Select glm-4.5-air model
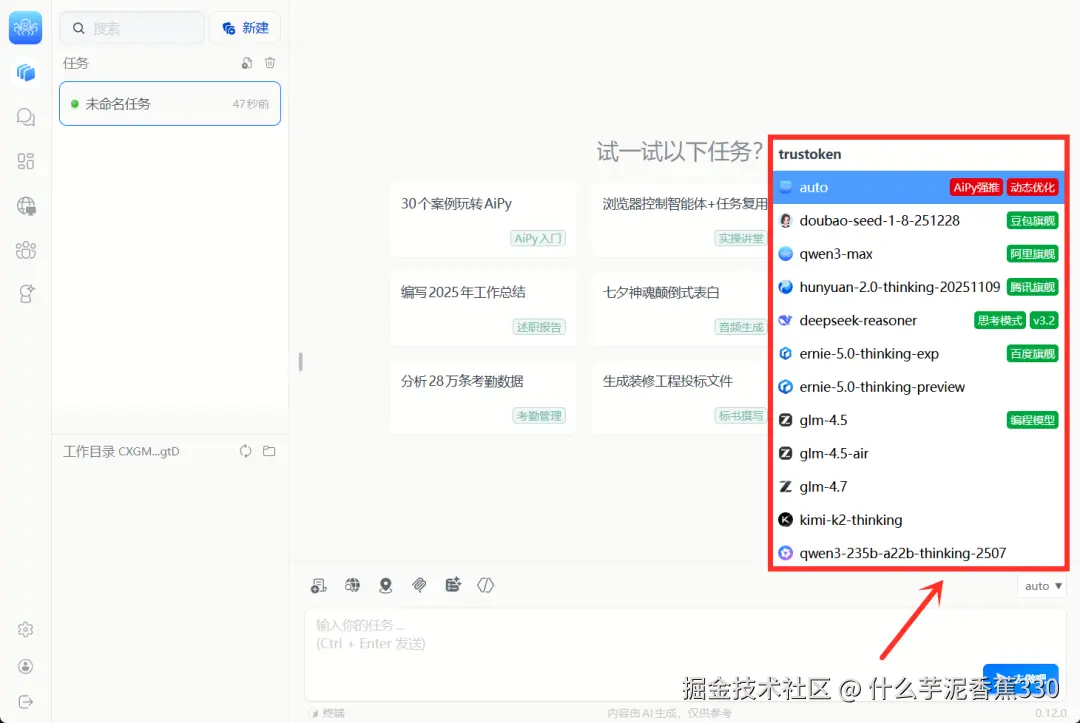This screenshot has height=723, width=1080. [x=918, y=453]
